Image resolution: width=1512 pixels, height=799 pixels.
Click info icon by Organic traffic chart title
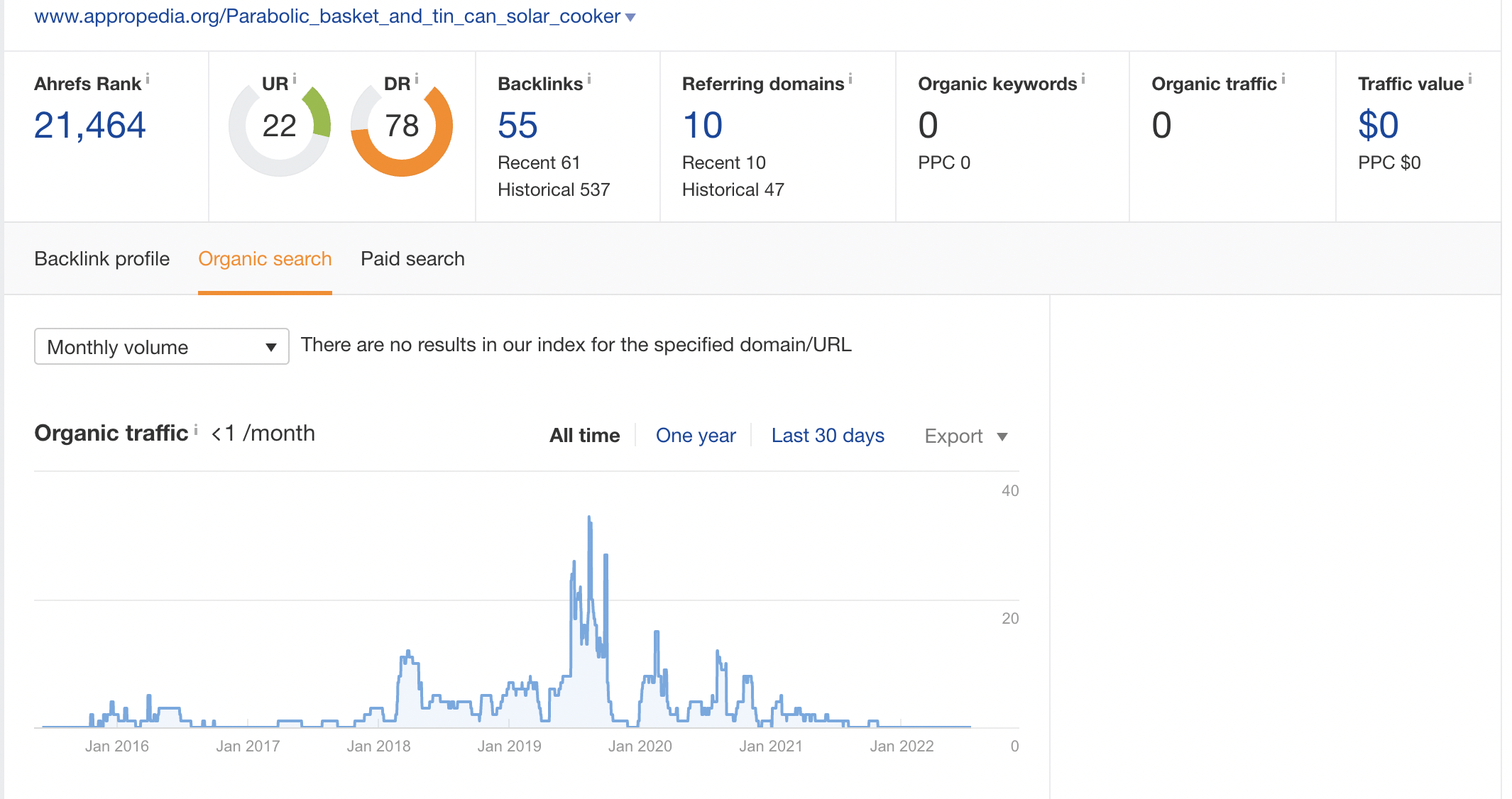[x=196, y=430]
